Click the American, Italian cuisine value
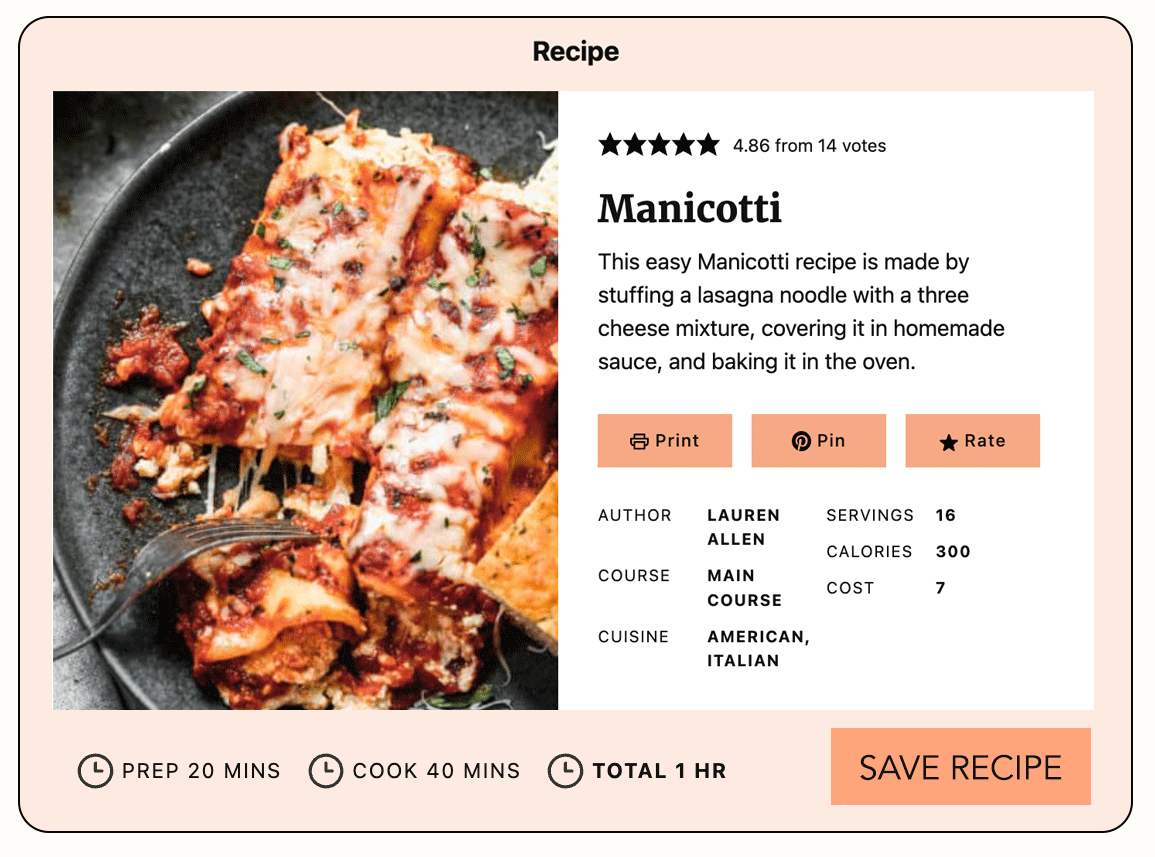 click(x=758, y=649)
